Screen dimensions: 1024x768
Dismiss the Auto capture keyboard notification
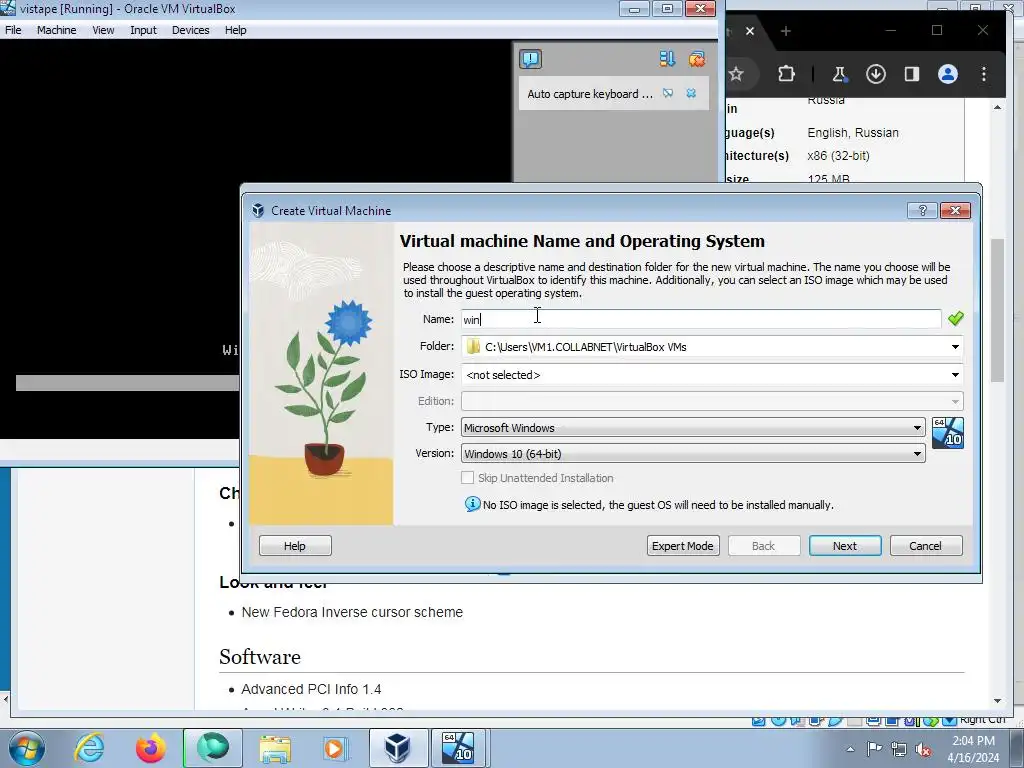tap(691, 93)
